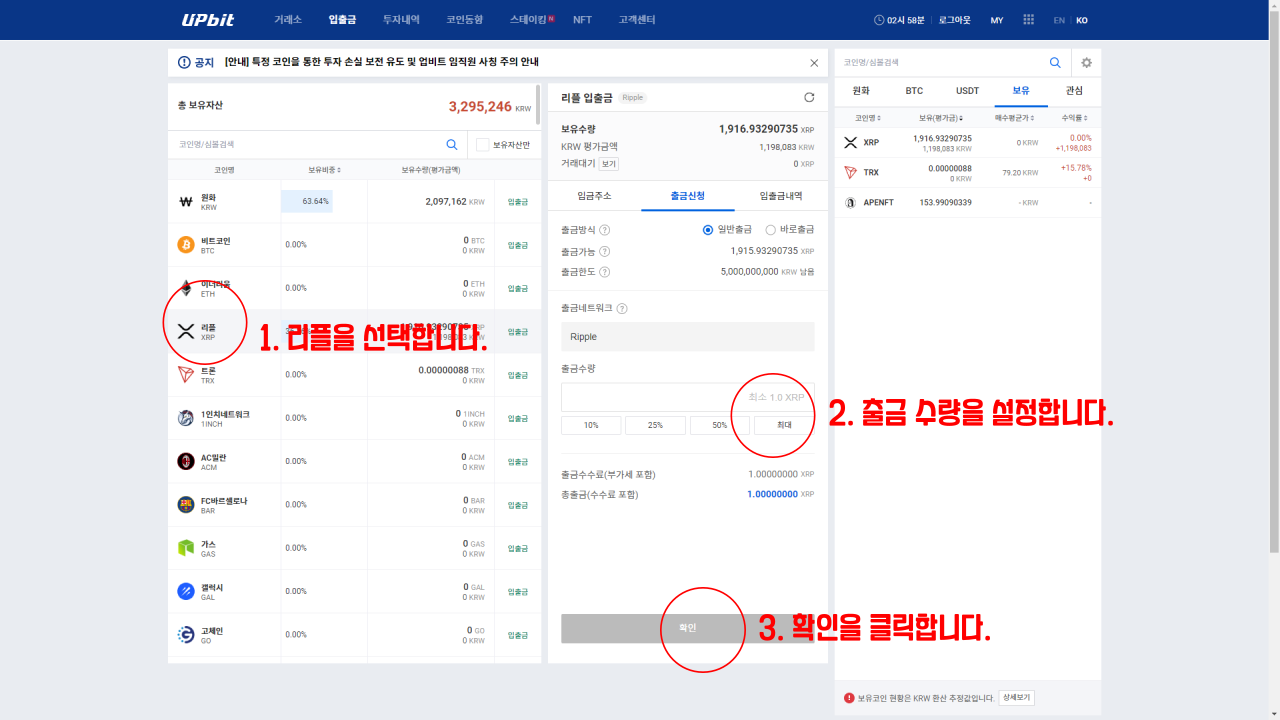The image size is (1280, 720).
Task: Click 로그아웃 in header
Action: pyautogui.click(x=954, y=20)
